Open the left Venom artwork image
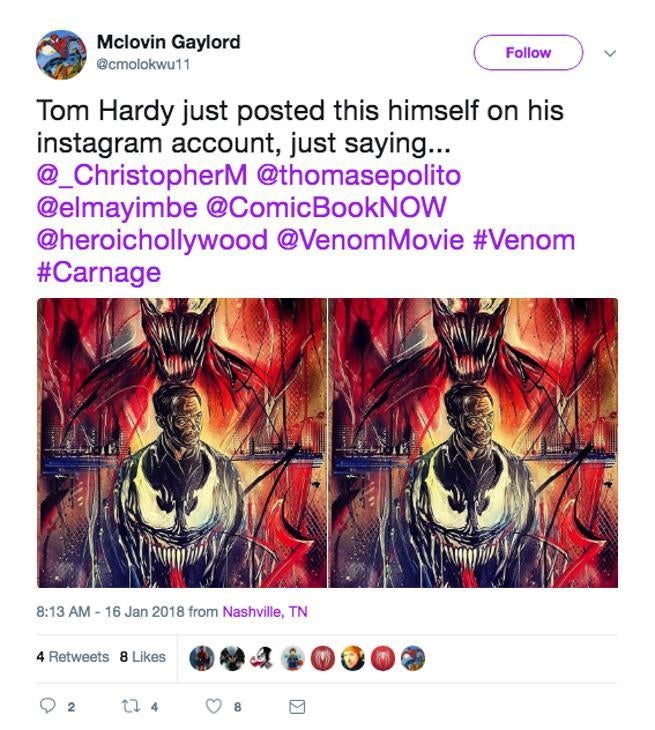This screenshot has width=655, height=730. (182, 442)
